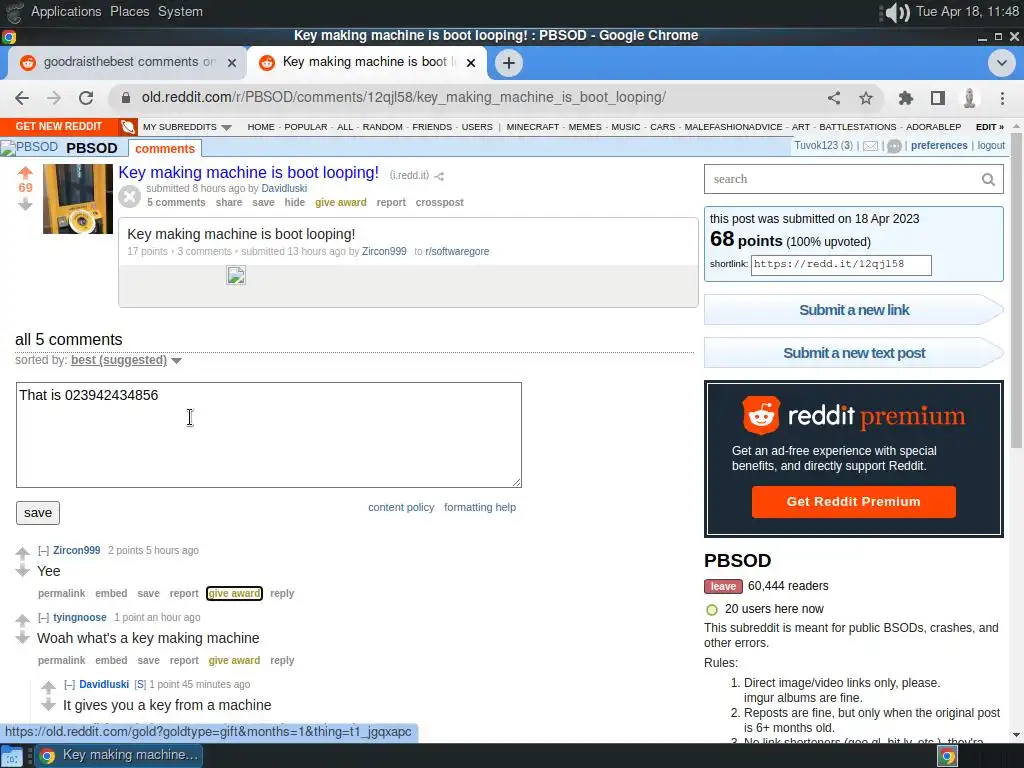
Task: Collapse Zircon999's comment with [–]
Action: (x=43, y=551)
